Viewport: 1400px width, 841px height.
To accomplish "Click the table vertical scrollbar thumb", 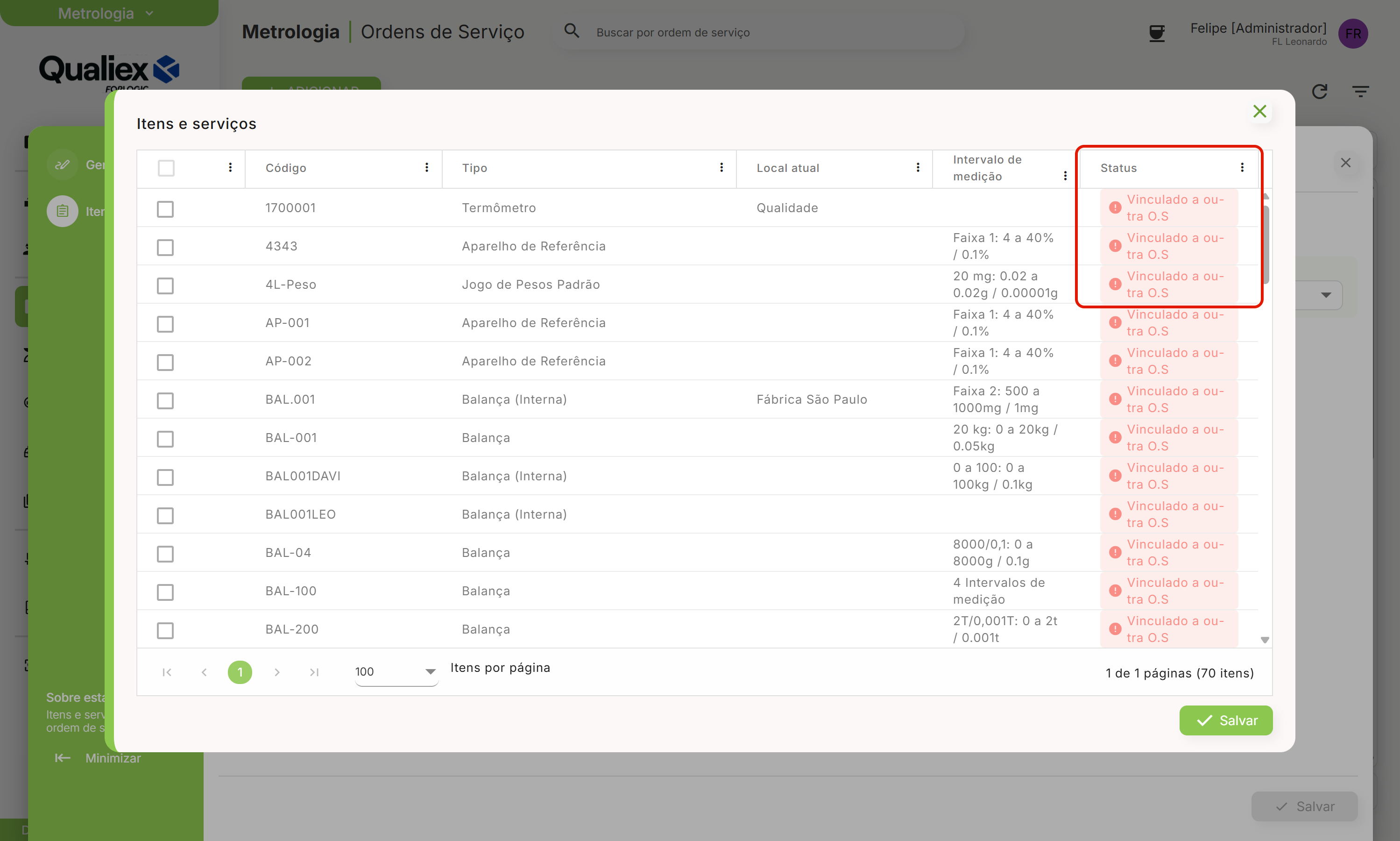I will point(1266,245).
